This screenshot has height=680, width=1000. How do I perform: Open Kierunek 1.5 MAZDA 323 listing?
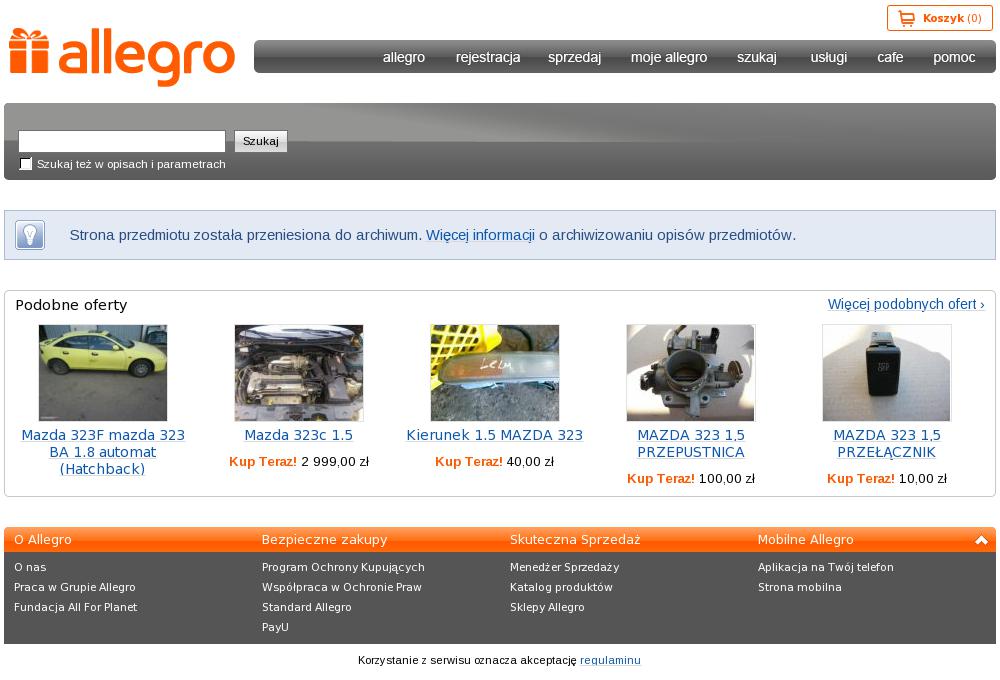(494, 435)
